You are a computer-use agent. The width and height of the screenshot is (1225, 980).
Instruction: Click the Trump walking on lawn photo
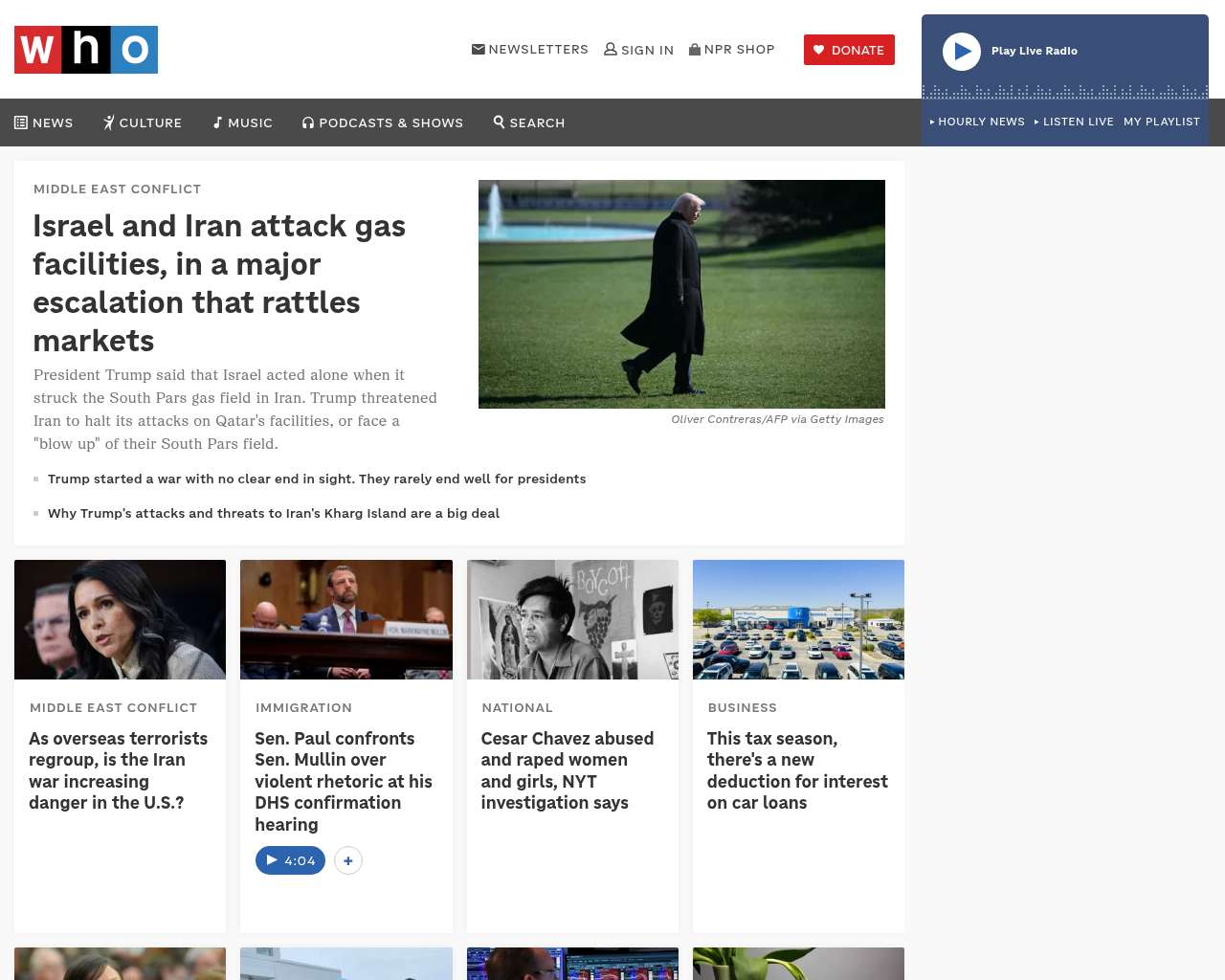[x=681, y=294]
